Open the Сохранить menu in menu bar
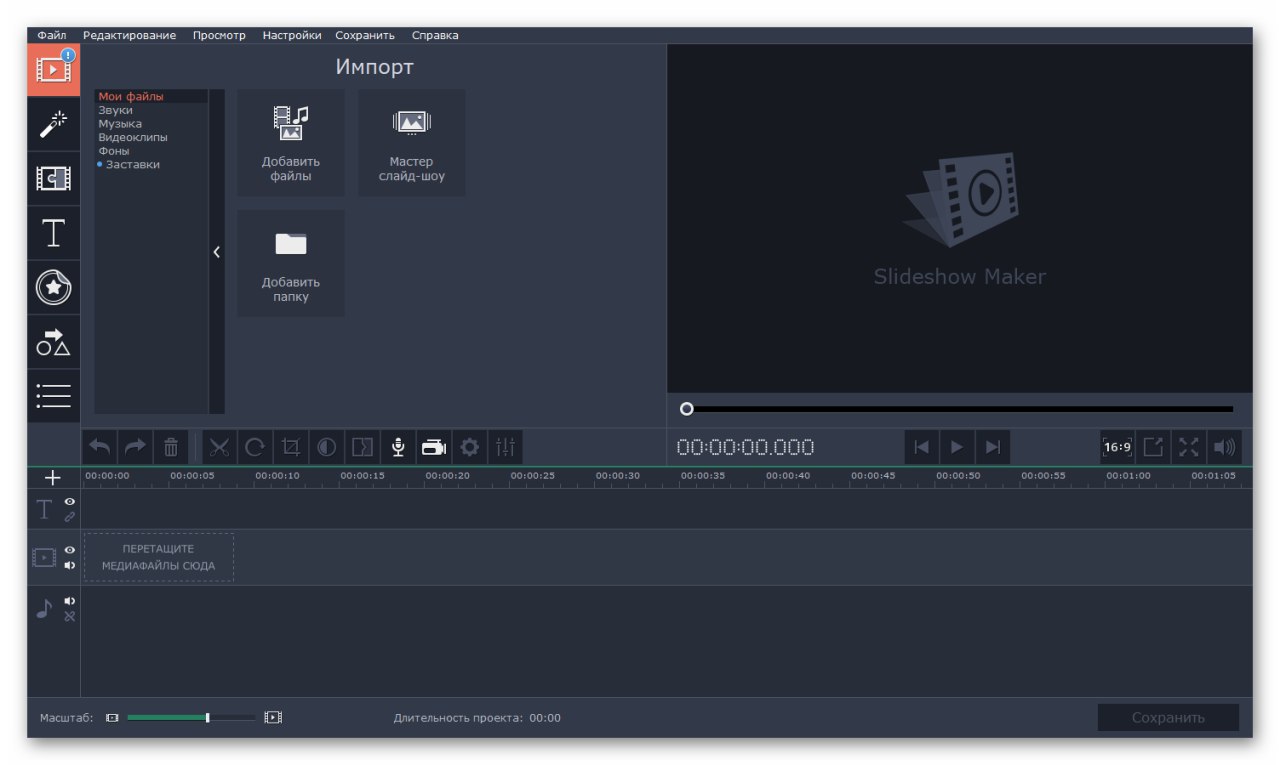This screenshot has width=1280, height=765. (x=365, y=35)
